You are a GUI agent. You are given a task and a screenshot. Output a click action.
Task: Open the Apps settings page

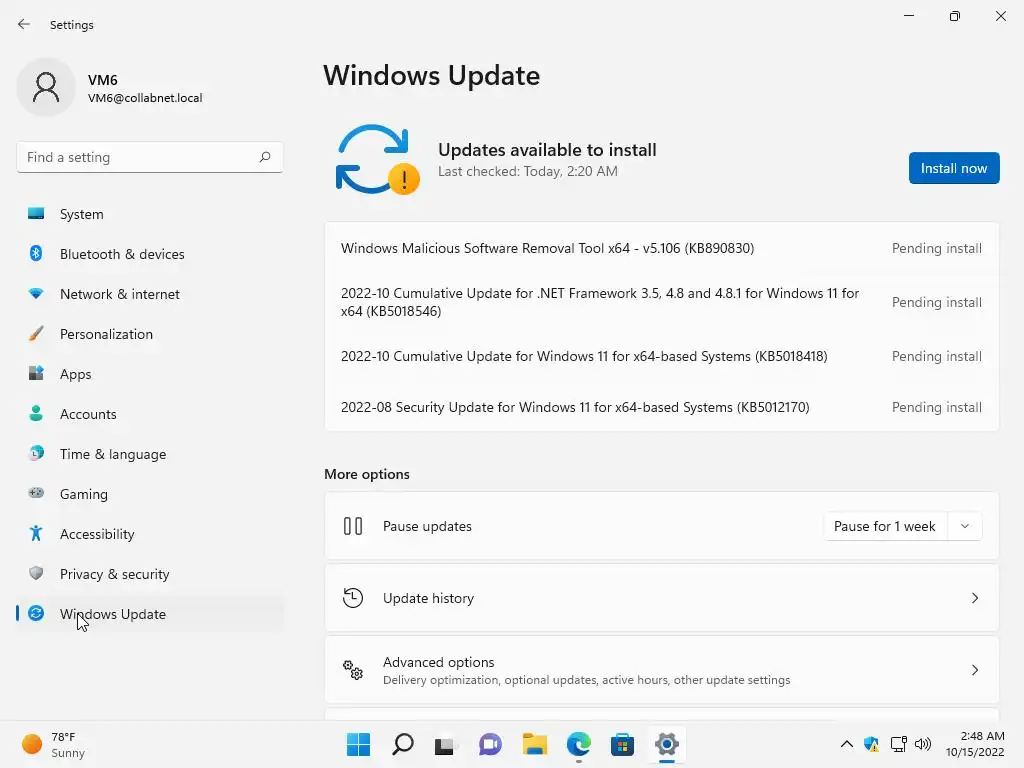click(x=150, y=374)
